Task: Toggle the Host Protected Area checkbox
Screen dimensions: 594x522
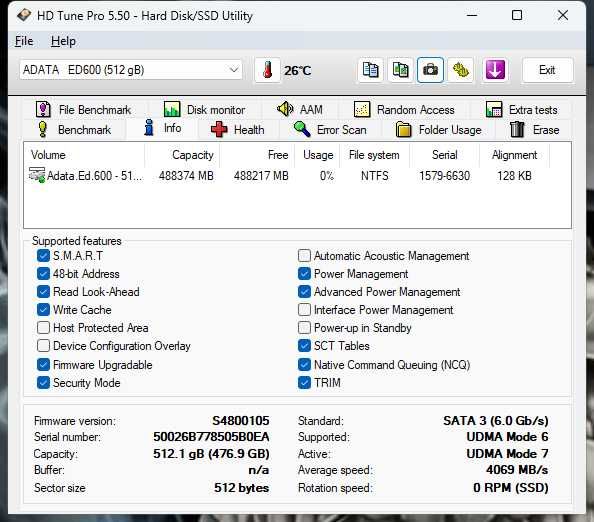Action: [43, 328]
